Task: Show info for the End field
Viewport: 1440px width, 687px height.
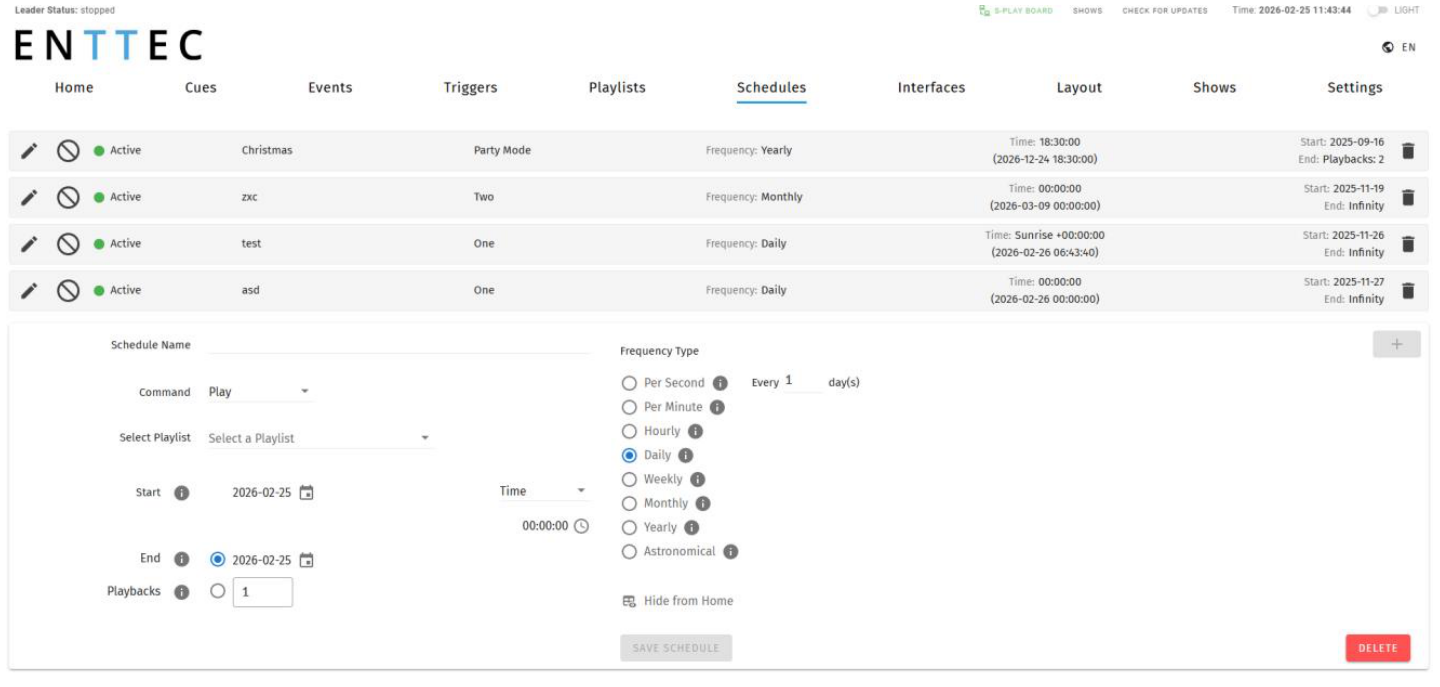Action: [181, 560]
